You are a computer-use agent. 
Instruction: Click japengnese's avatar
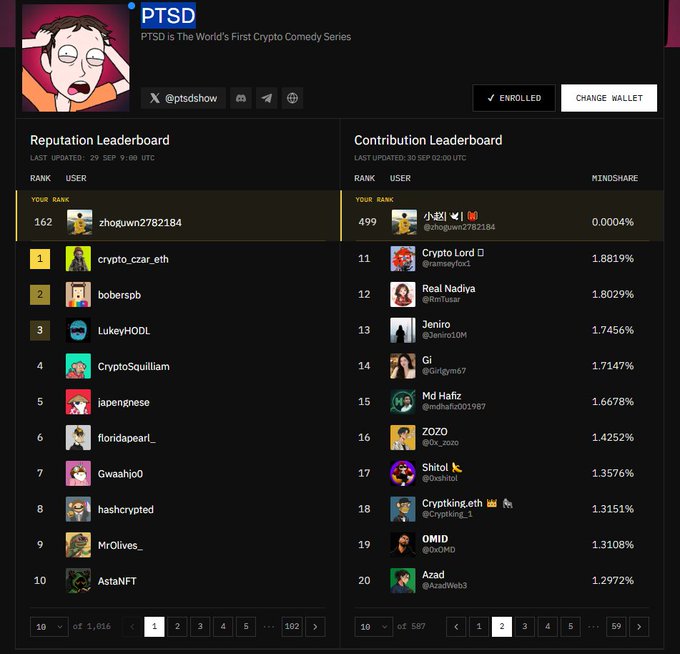coord(78,402)
